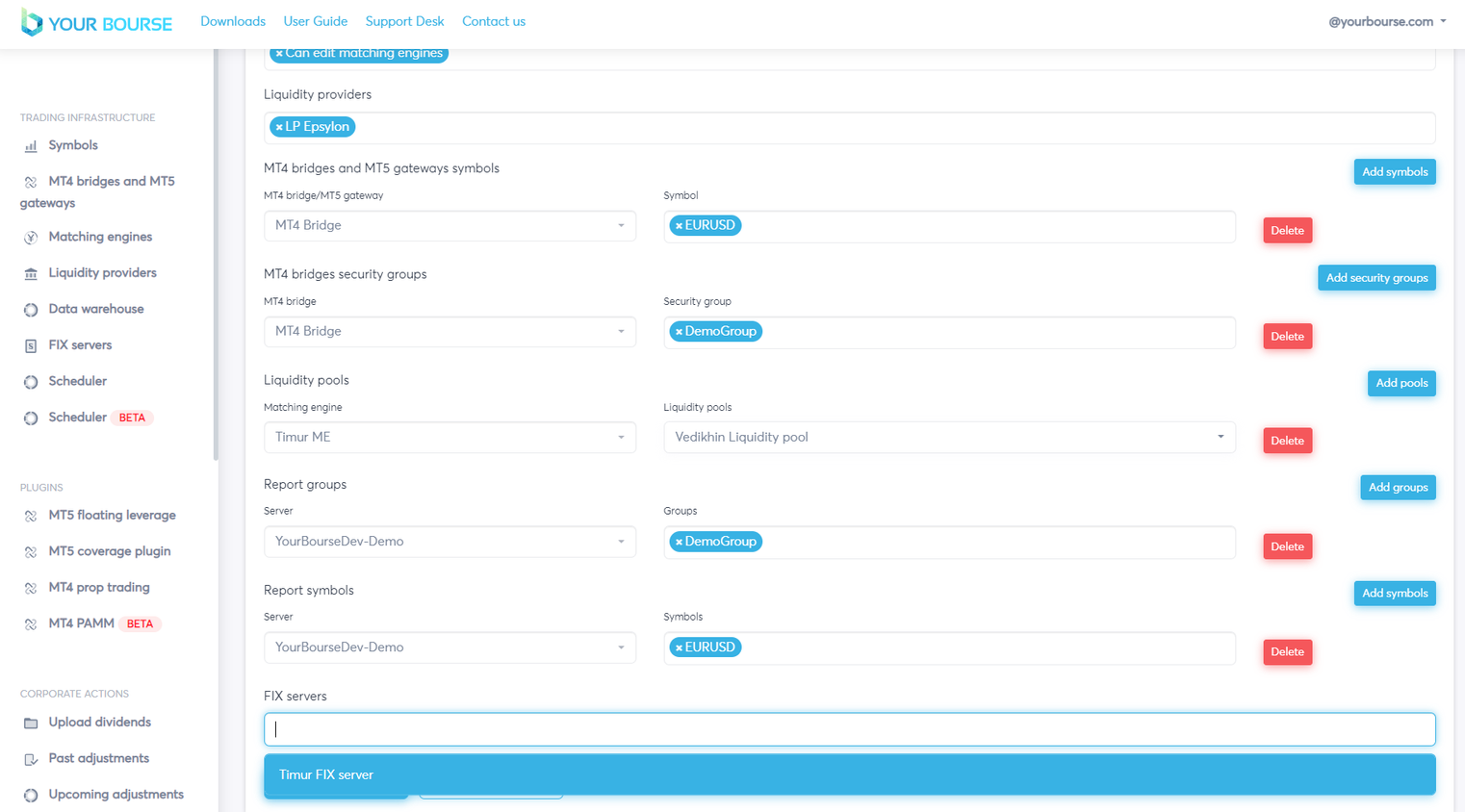Remove EURUSD tag from Report symbols field
Screen dimensions: 1465x812
[x=679, y=648]
